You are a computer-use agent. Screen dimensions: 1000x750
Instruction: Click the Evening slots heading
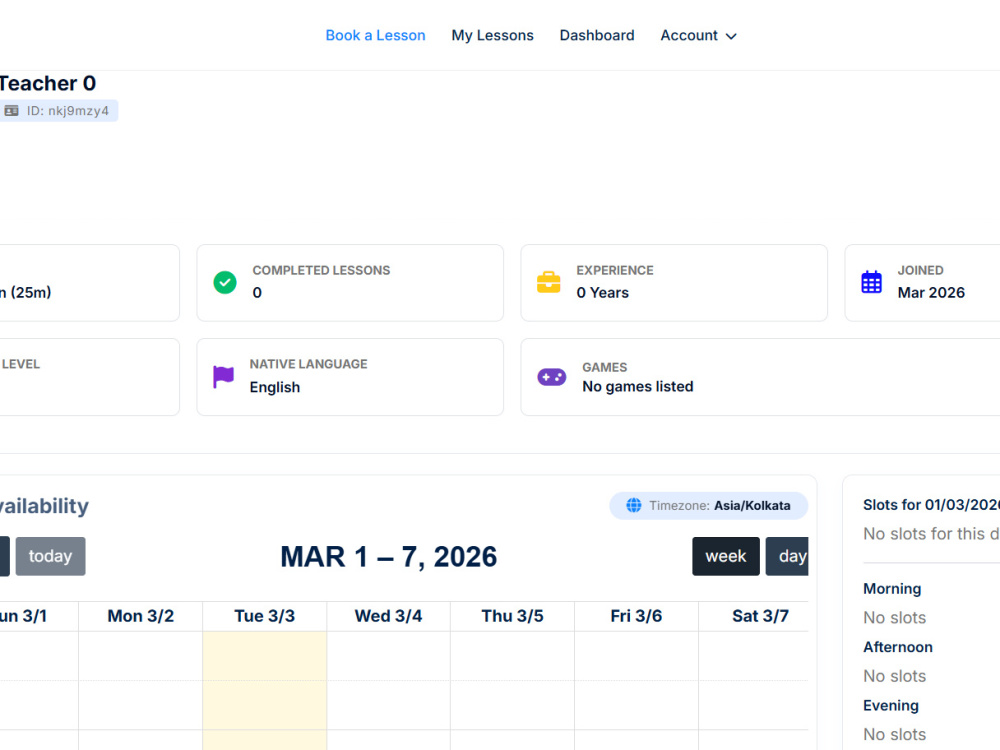point(890,705)
